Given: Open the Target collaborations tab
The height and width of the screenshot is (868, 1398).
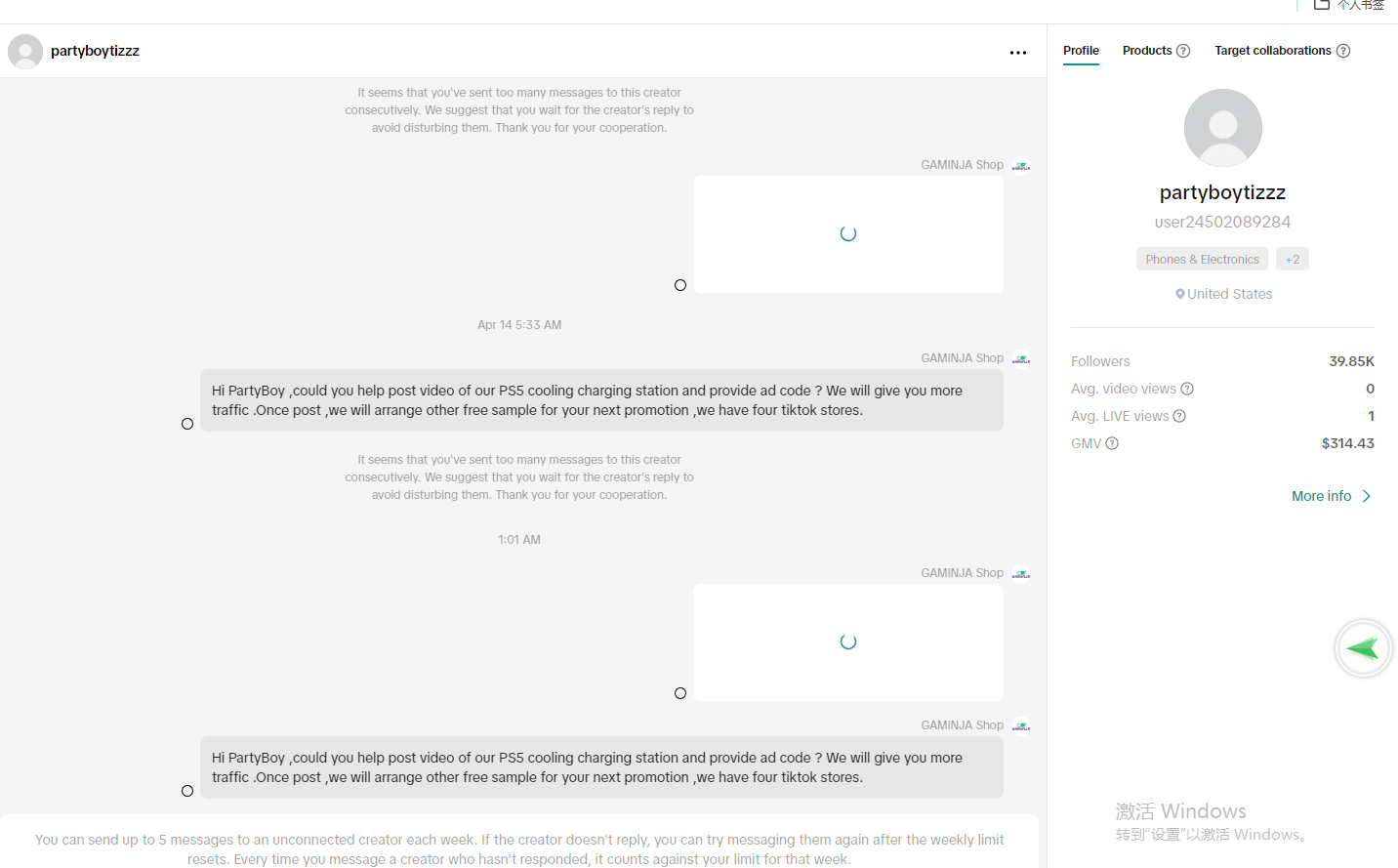Looking at the screenshot, I should 1272,51.
